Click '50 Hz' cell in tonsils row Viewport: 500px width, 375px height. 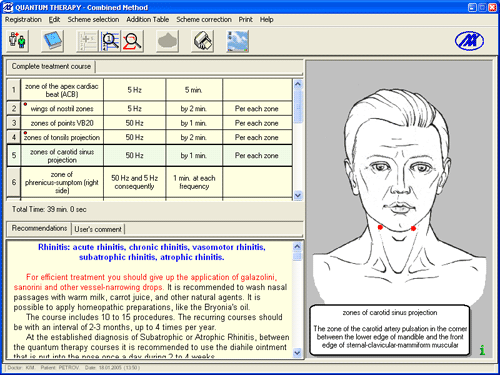[135, 137]
